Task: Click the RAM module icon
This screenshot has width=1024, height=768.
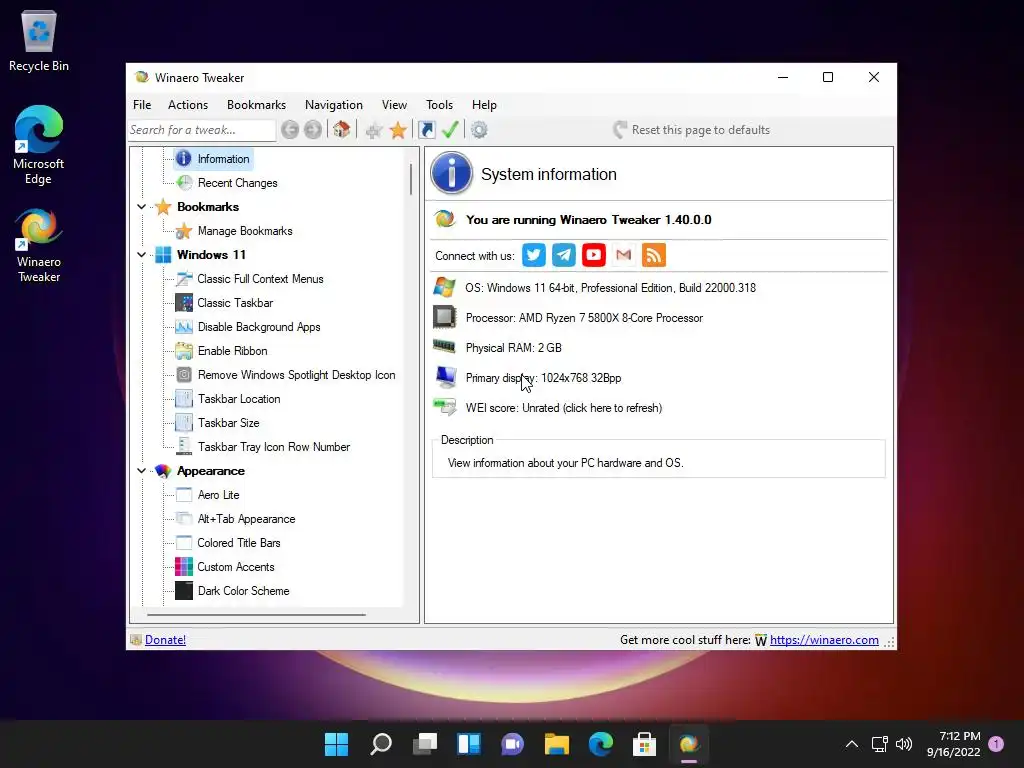Action: [444, 346]
